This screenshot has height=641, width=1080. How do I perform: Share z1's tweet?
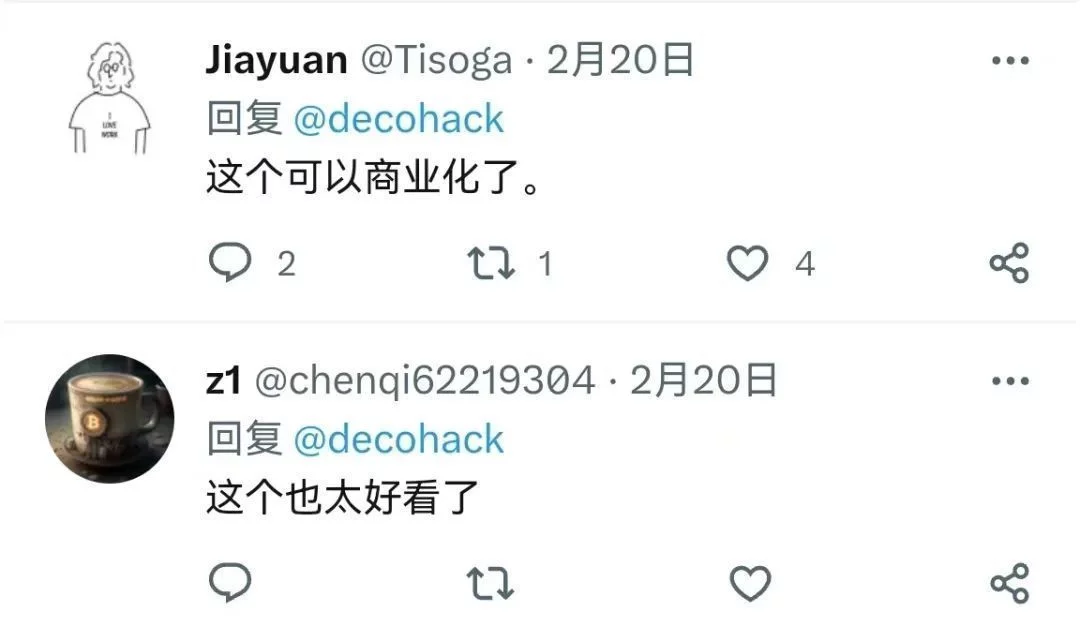(x=1010, y=583)
